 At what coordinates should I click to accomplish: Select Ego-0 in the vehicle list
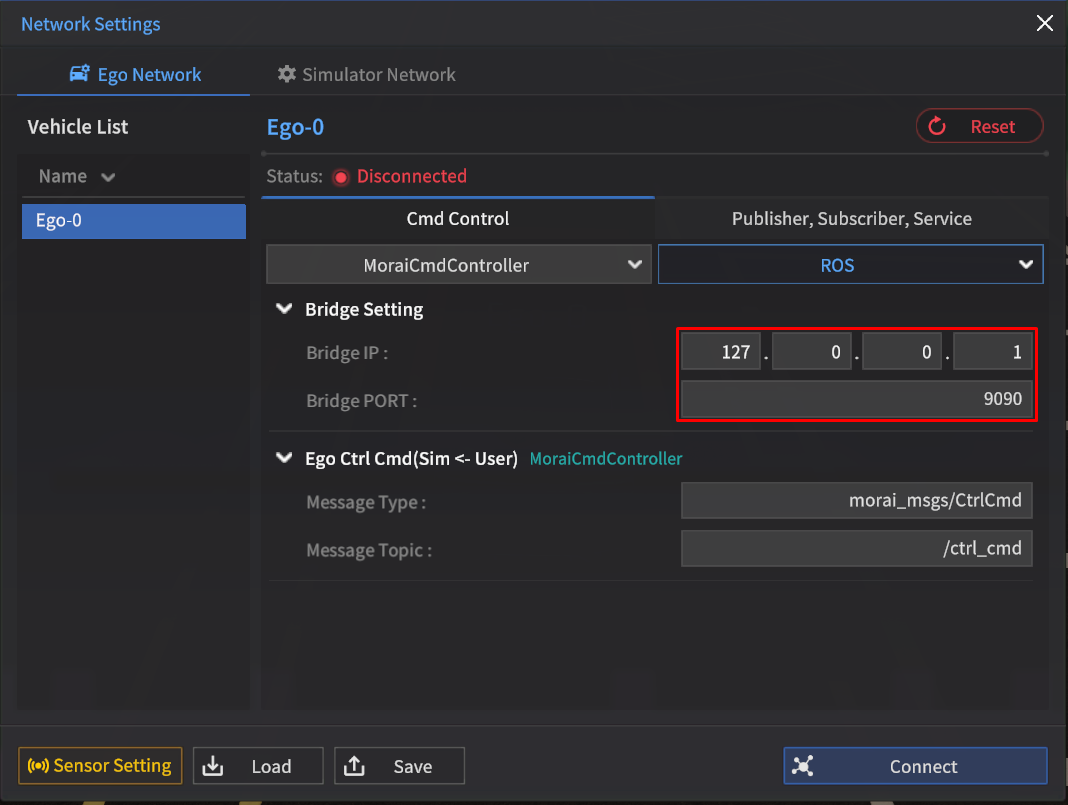133,221
